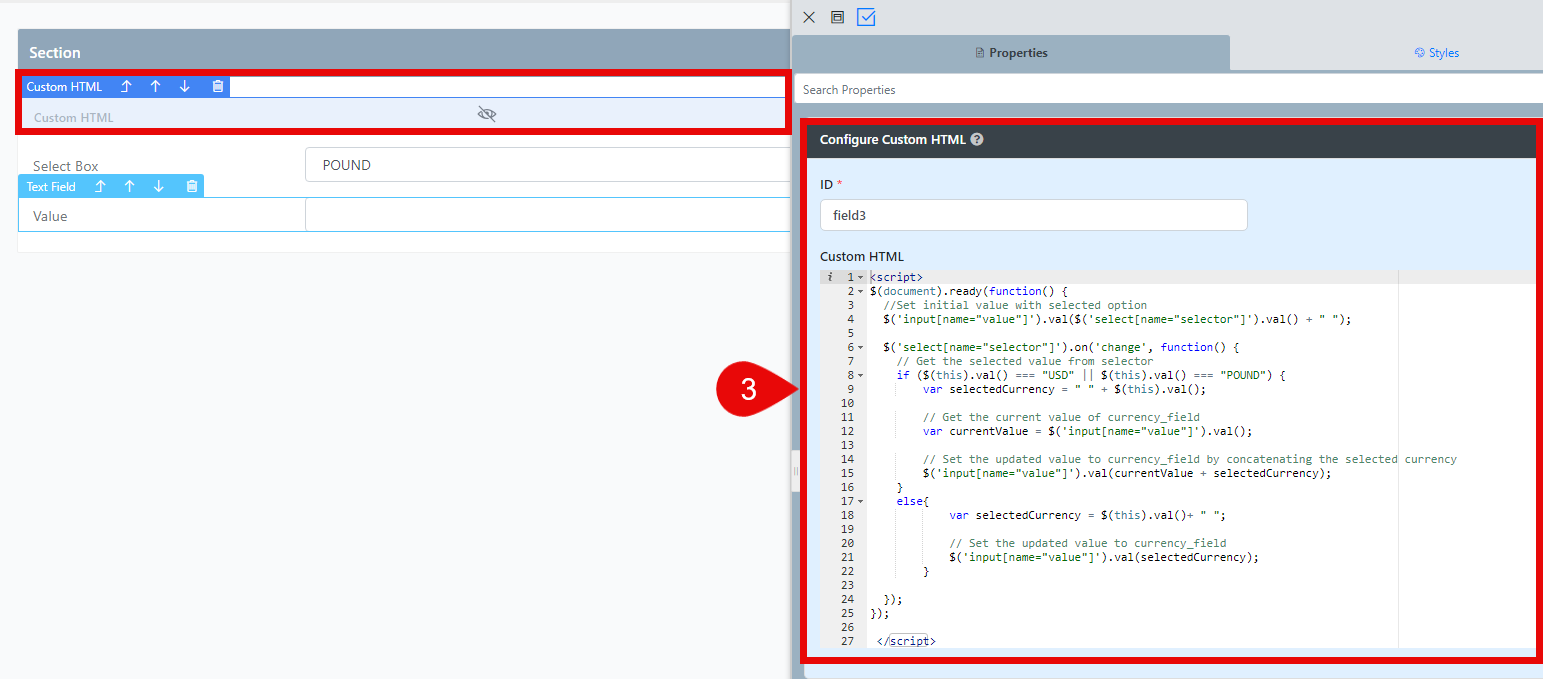Click the window icon next to the X
Image resolution: width=1543 pixels, height=679 pixels.
838,17
